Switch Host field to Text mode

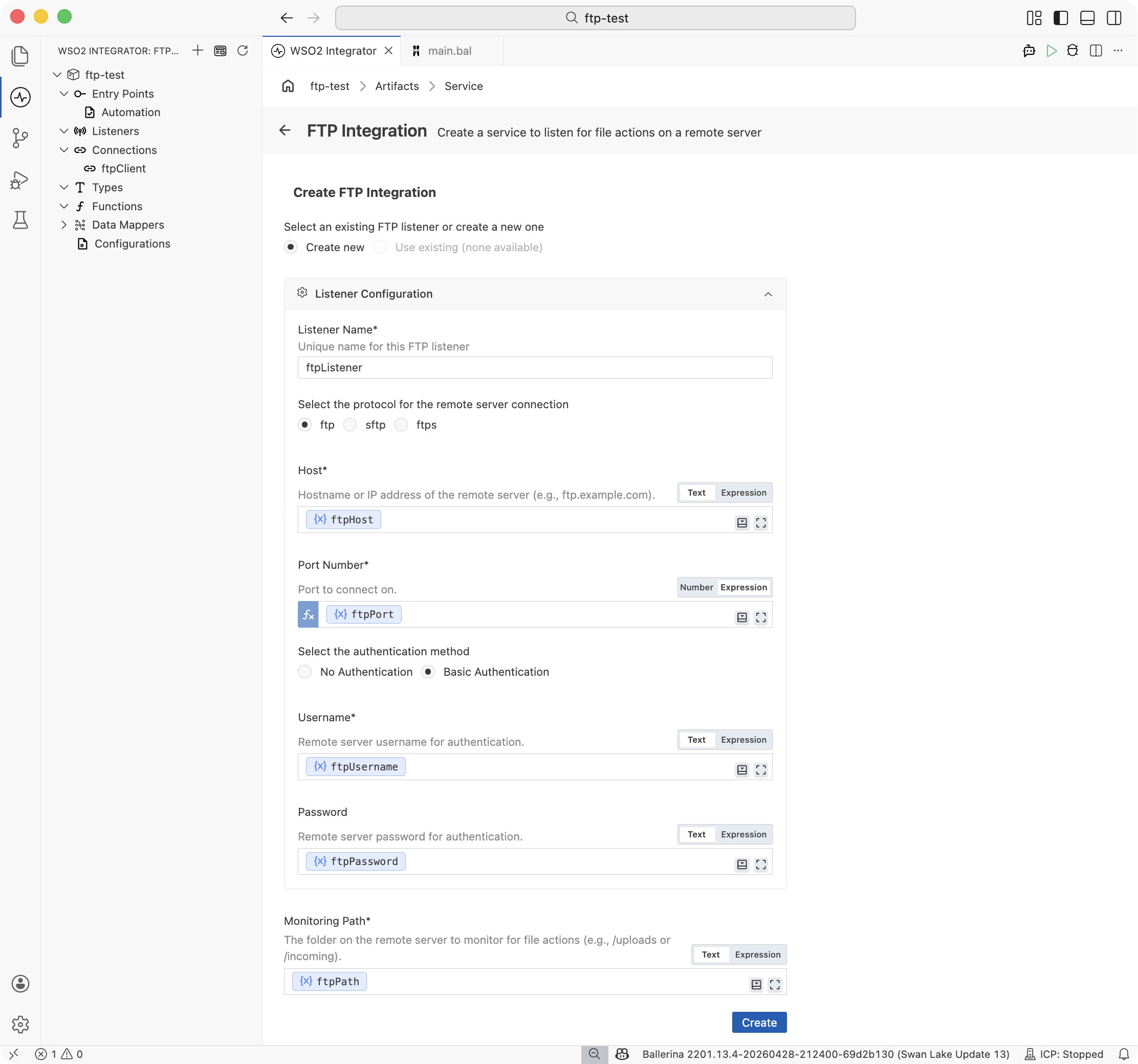point(696,493)
